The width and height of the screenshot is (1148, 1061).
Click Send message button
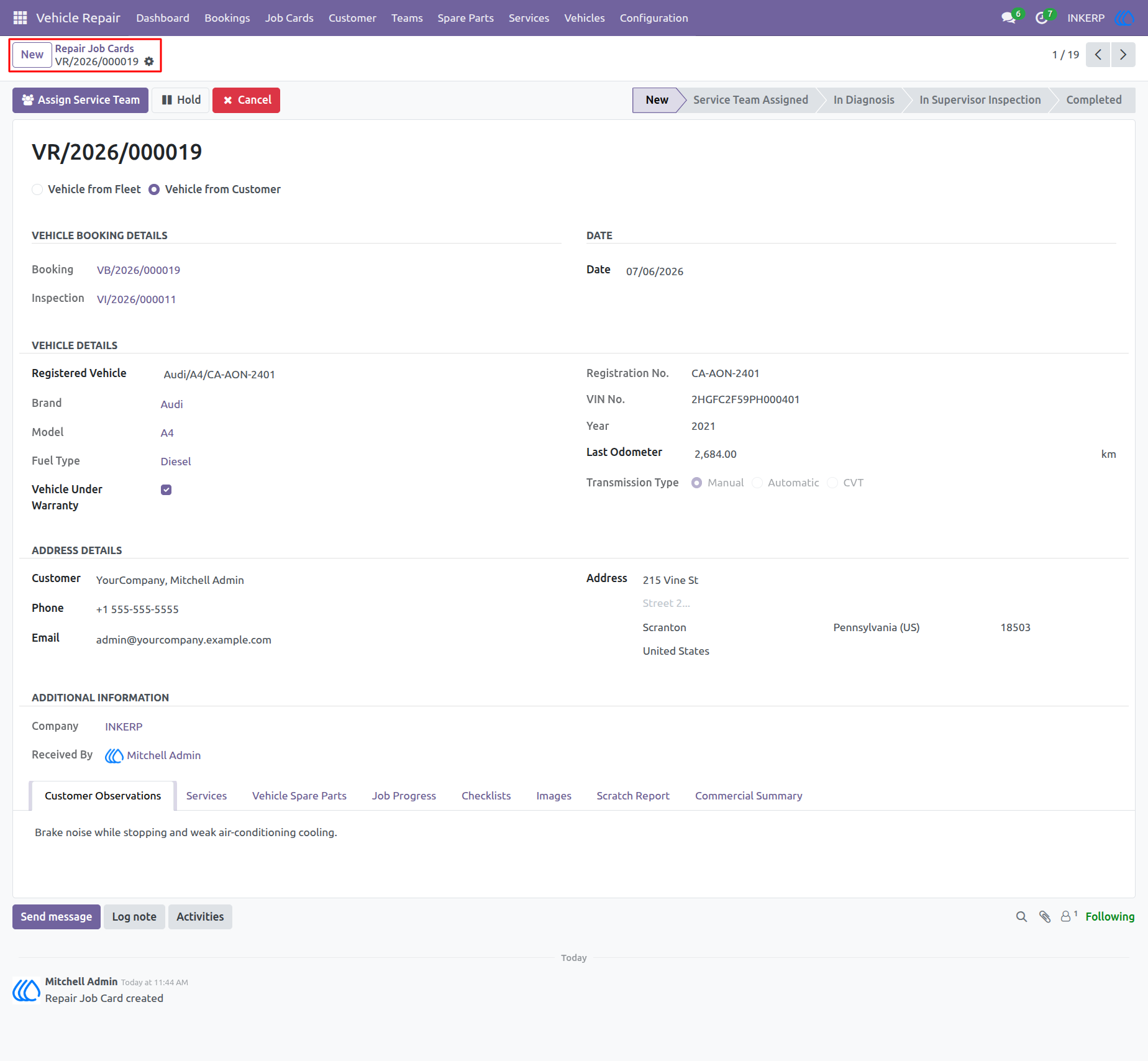57,917
